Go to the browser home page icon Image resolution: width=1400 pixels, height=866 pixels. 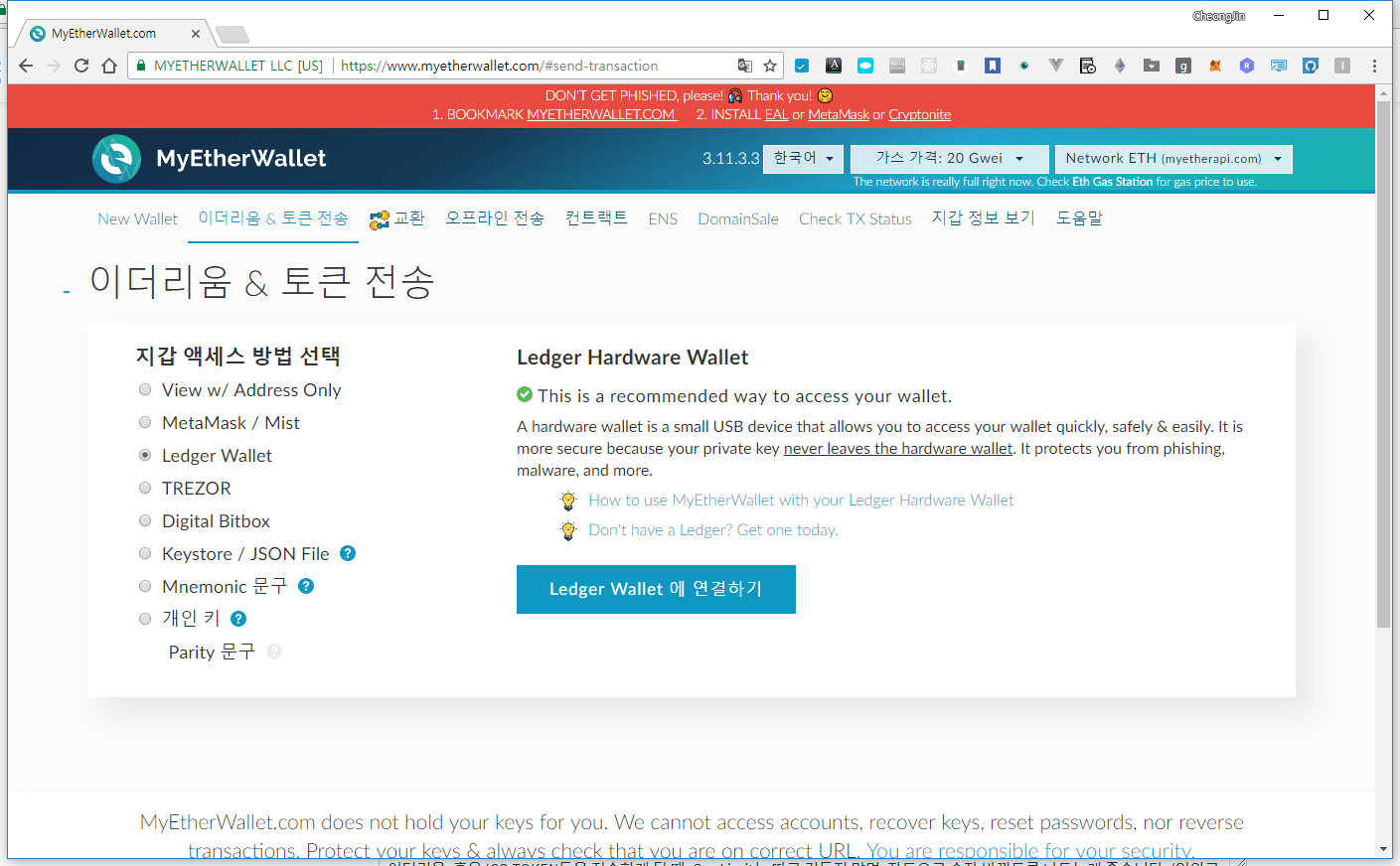pyautogui.click(x=109, y=66)
